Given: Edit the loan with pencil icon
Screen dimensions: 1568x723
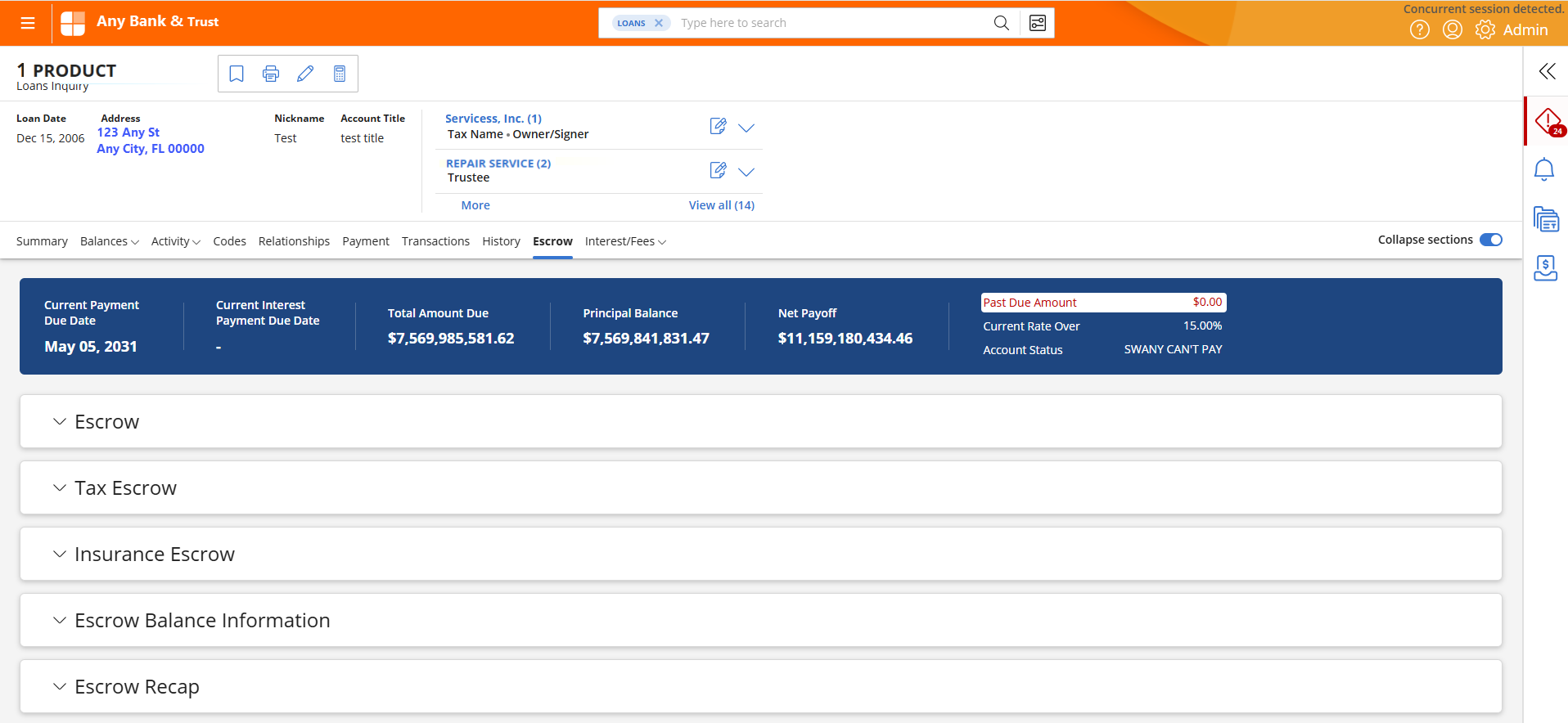Looking at the screenshot, I should click(305, 74).
